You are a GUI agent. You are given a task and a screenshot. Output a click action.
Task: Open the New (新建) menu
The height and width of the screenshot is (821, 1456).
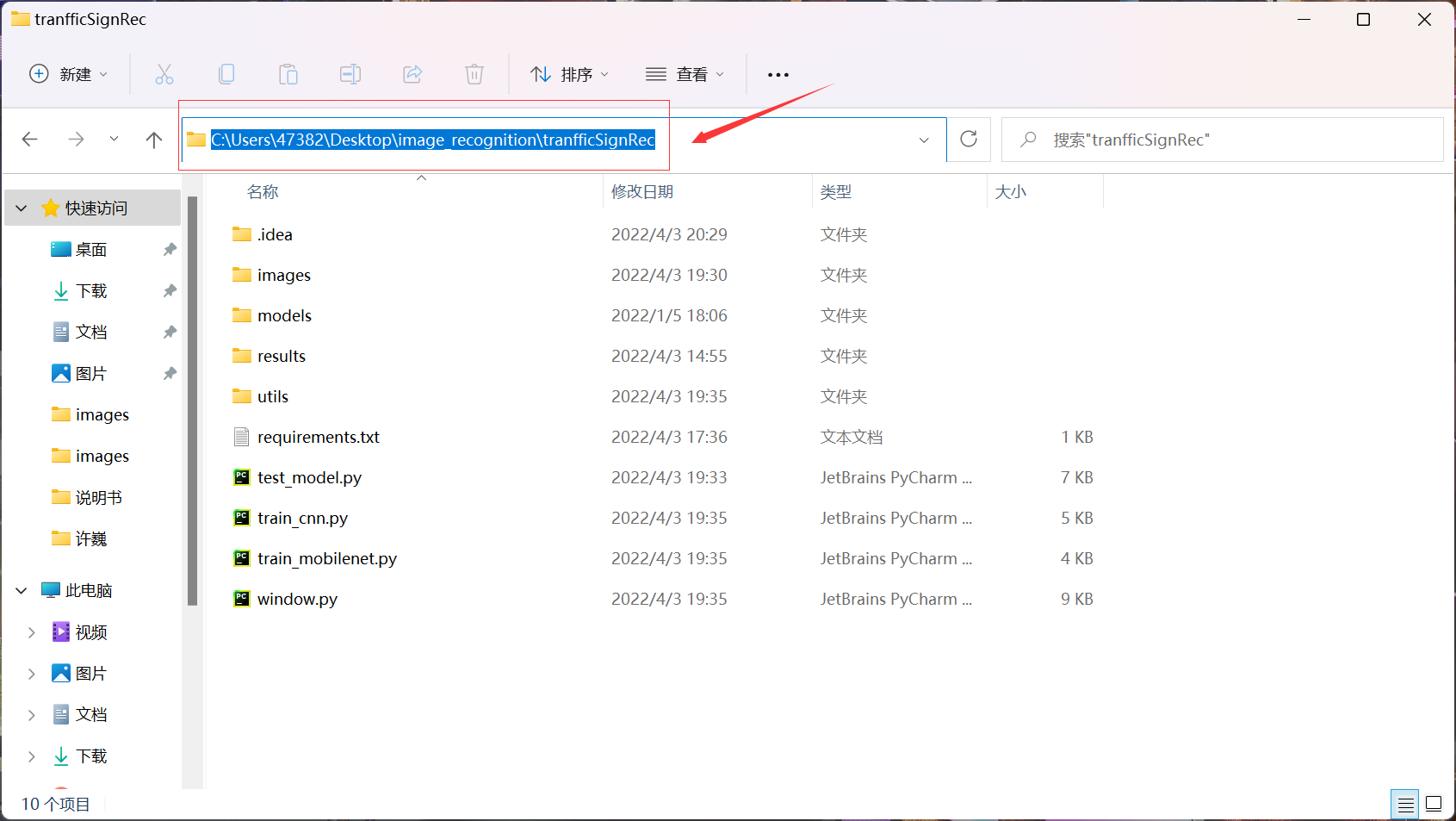click(x=69, y=74)
